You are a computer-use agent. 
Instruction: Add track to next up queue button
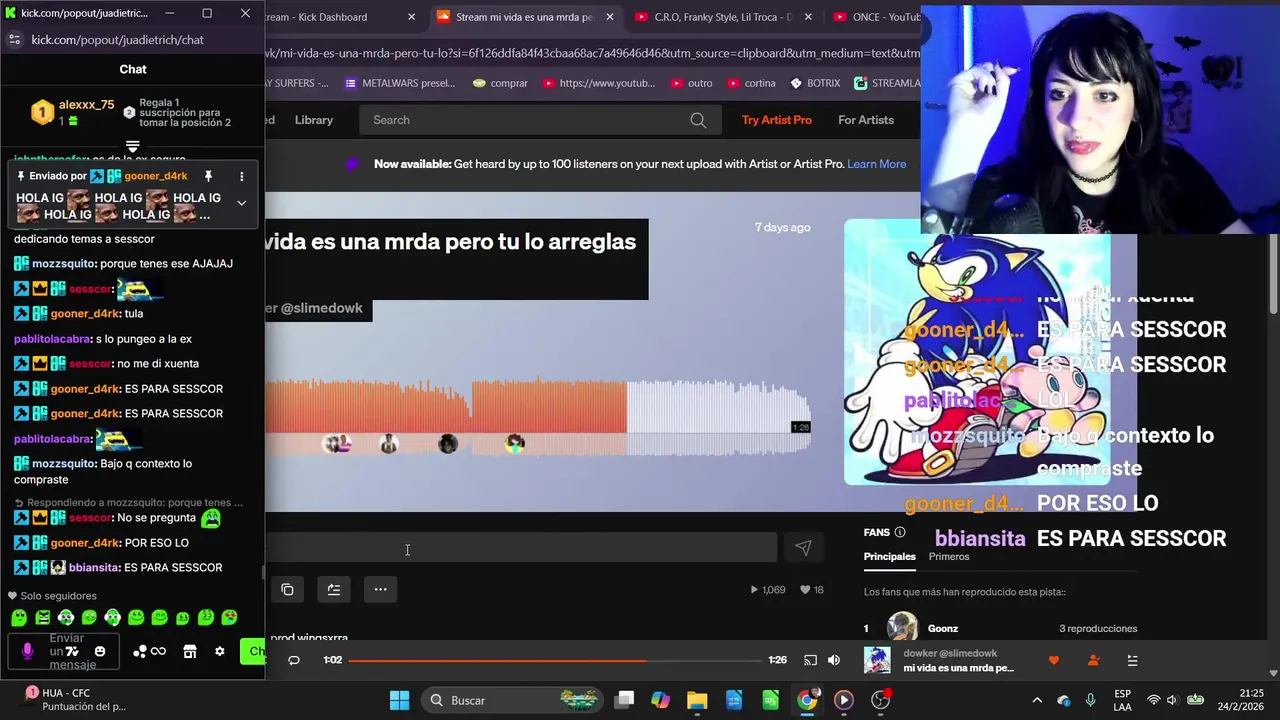(334, 589)
